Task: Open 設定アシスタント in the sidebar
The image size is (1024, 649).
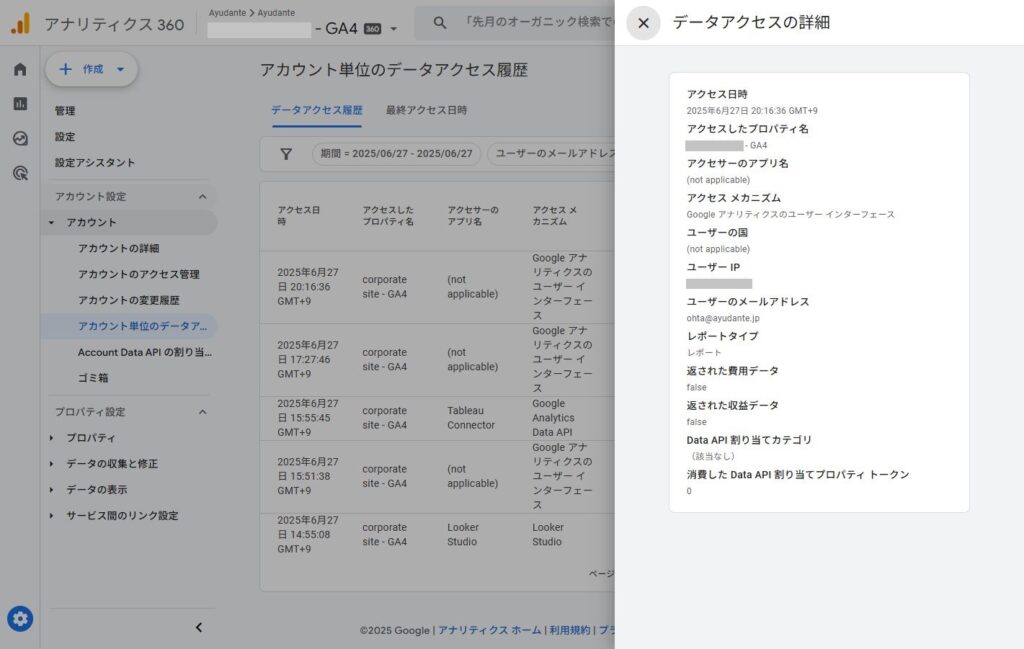Action: (95, 163)
